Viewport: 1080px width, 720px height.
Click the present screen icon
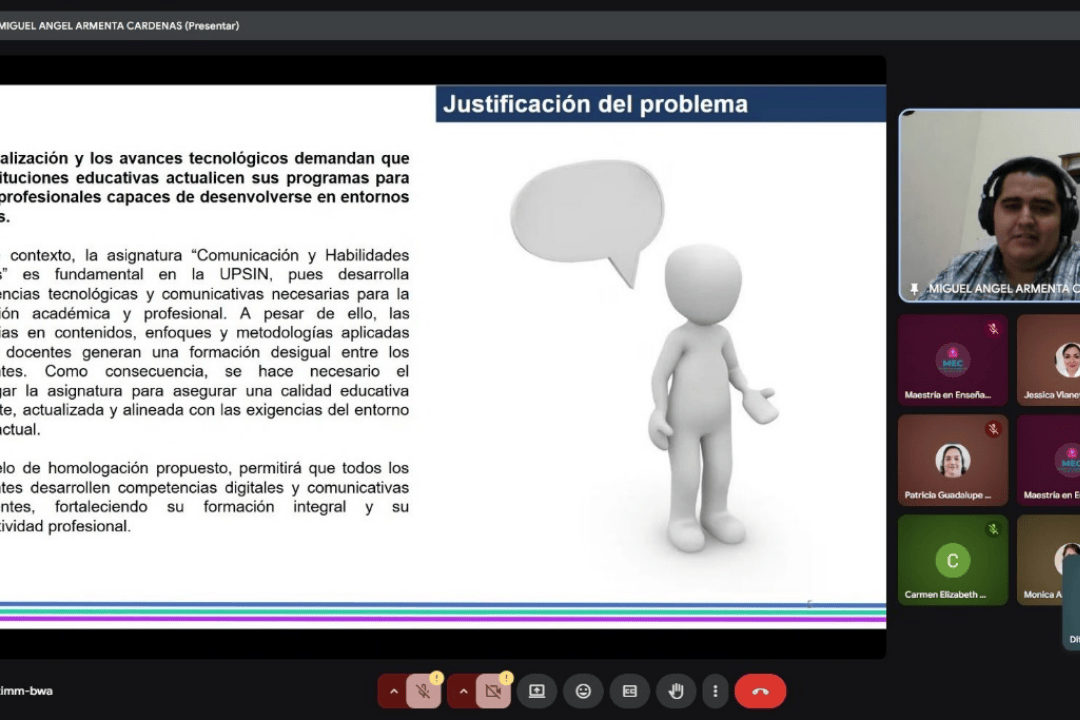tap(537, 691)
